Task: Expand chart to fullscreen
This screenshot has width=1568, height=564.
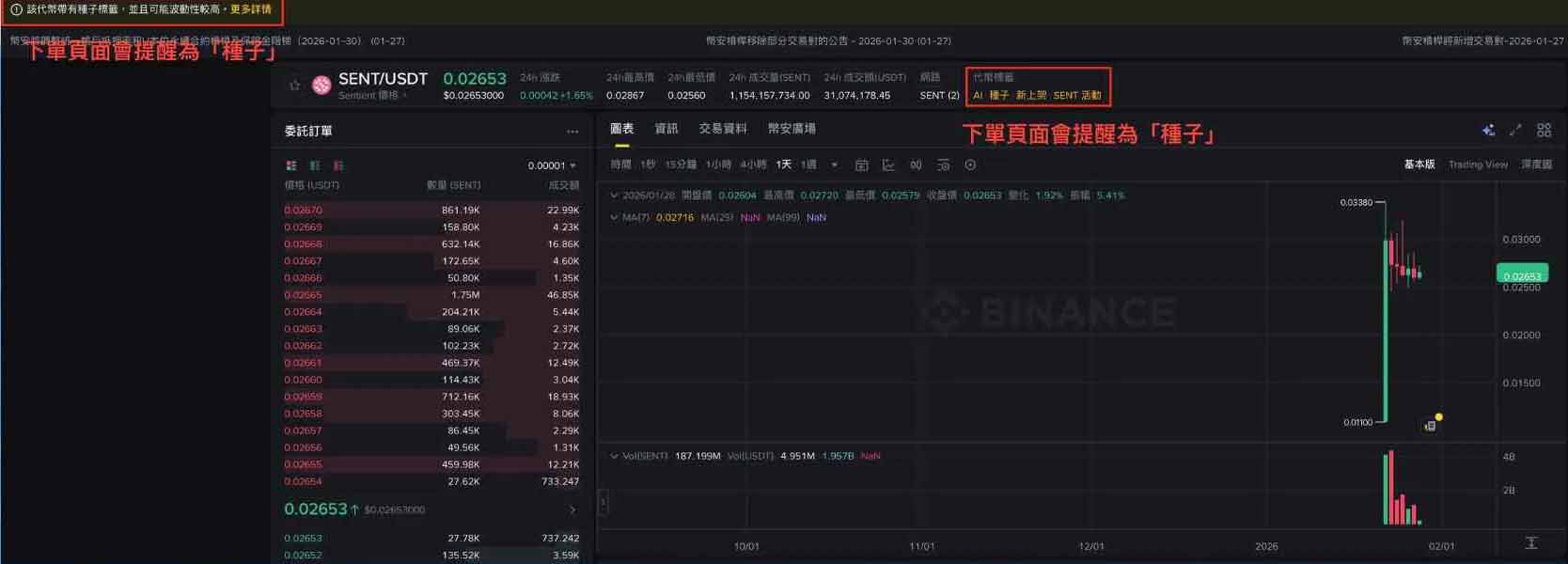Action: [1515, 131]
